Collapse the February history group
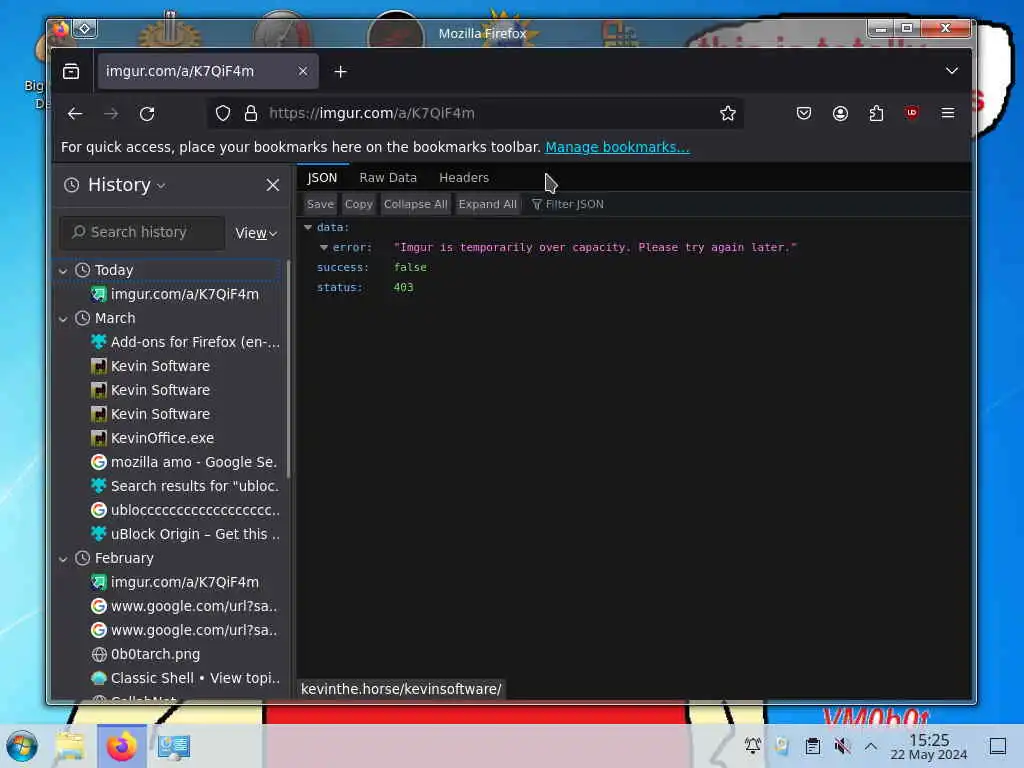 63,559
